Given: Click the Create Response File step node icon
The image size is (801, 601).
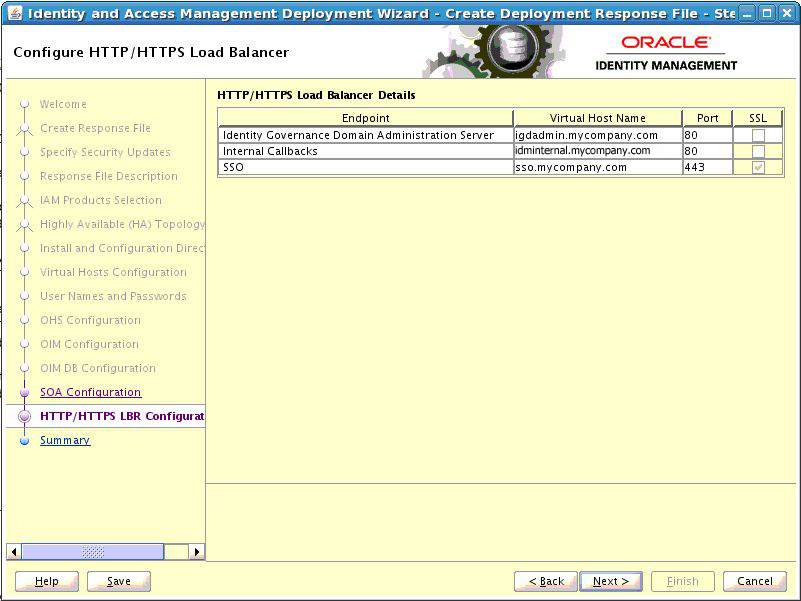Looking at the screenshot, I should [24, 129].
